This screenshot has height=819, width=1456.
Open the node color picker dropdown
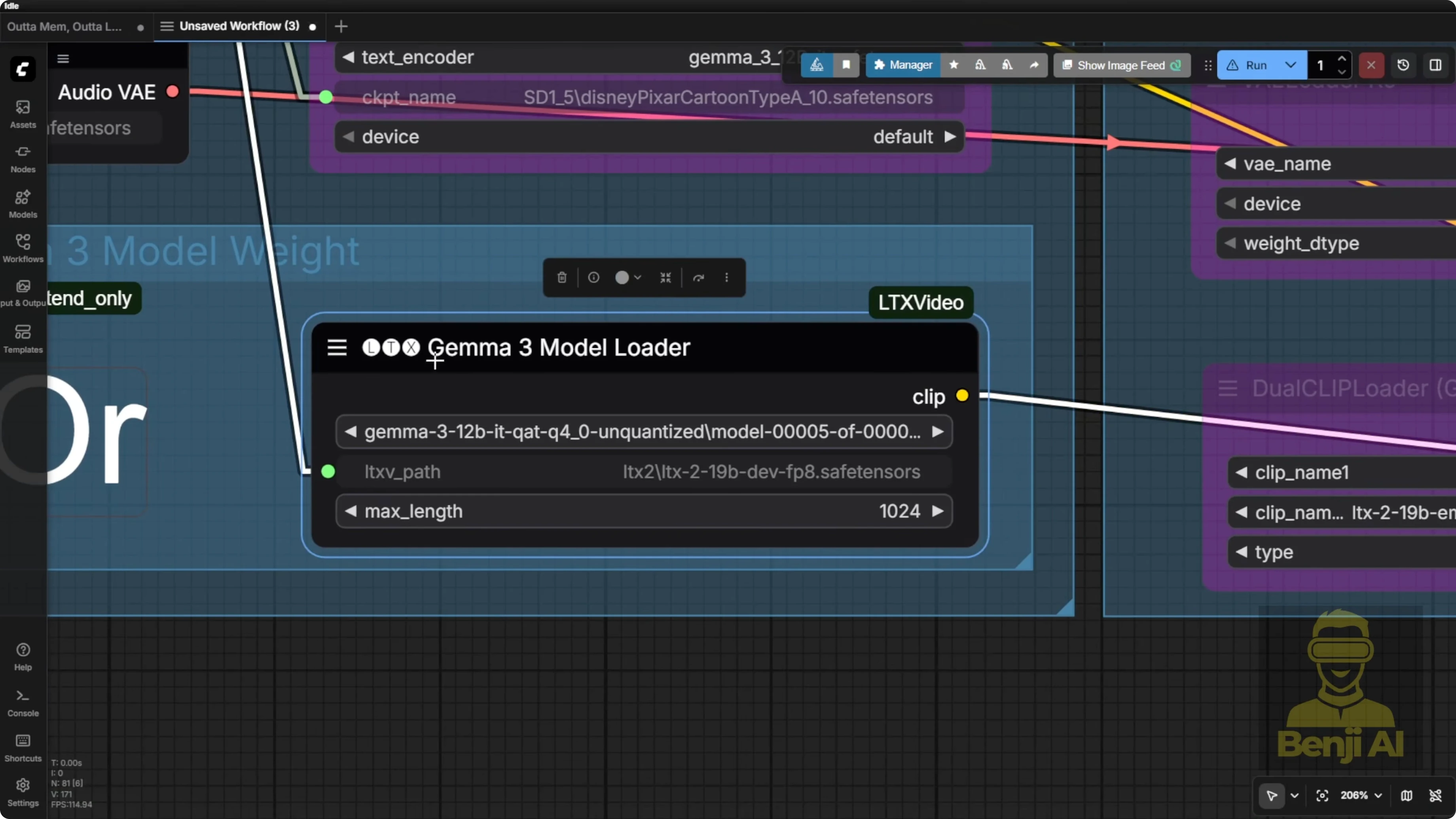pos(628,277)
